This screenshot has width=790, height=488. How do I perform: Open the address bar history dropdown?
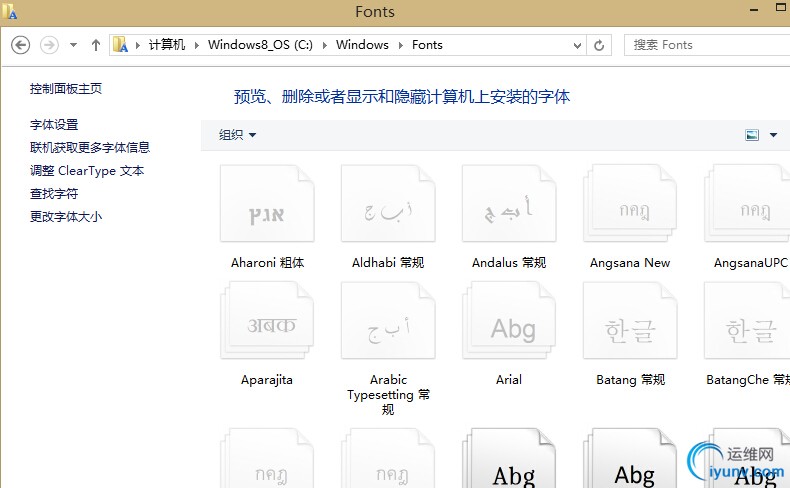point(577,45)
